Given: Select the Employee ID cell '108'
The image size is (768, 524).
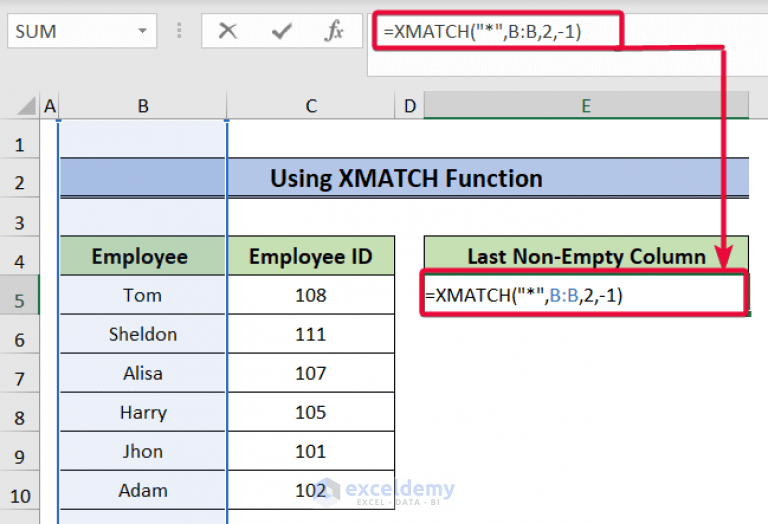Looking at the screenshot, I should (x=311, y=295).
